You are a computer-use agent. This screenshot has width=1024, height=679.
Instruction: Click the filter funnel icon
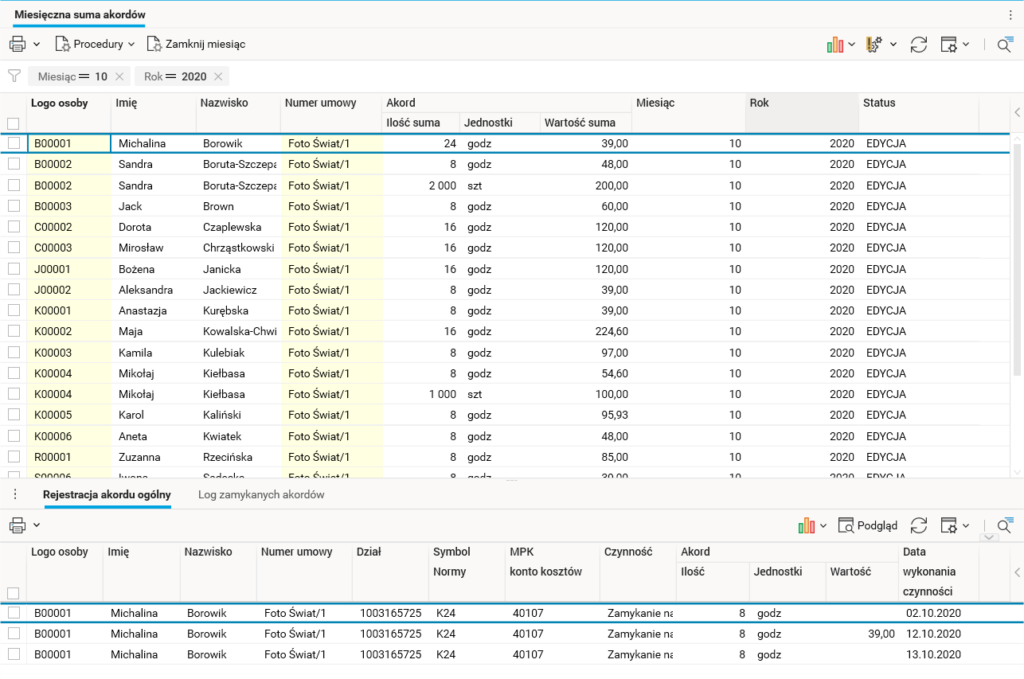click(14, 76)
